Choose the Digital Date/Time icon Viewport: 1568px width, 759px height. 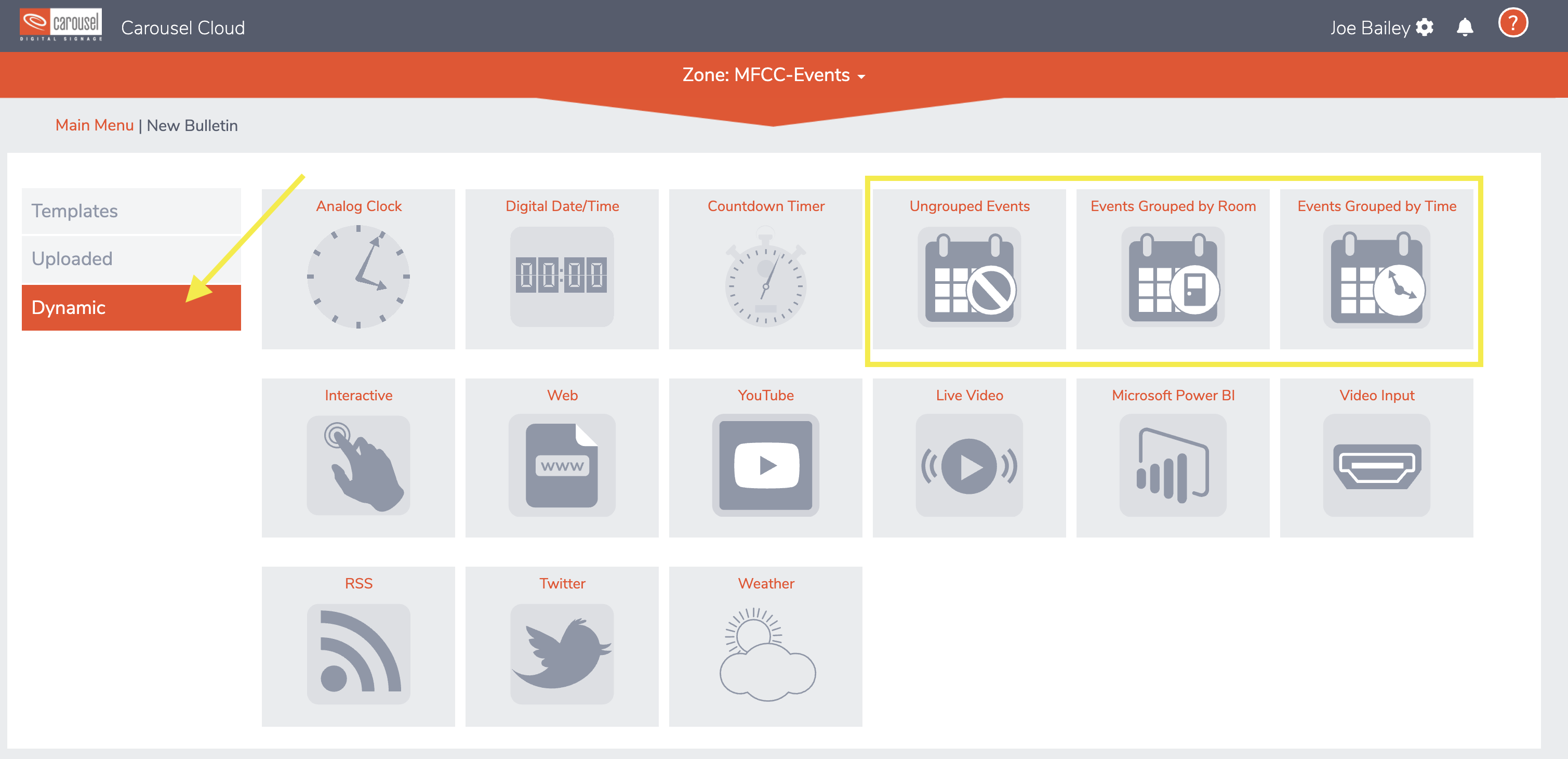point(561,277)
